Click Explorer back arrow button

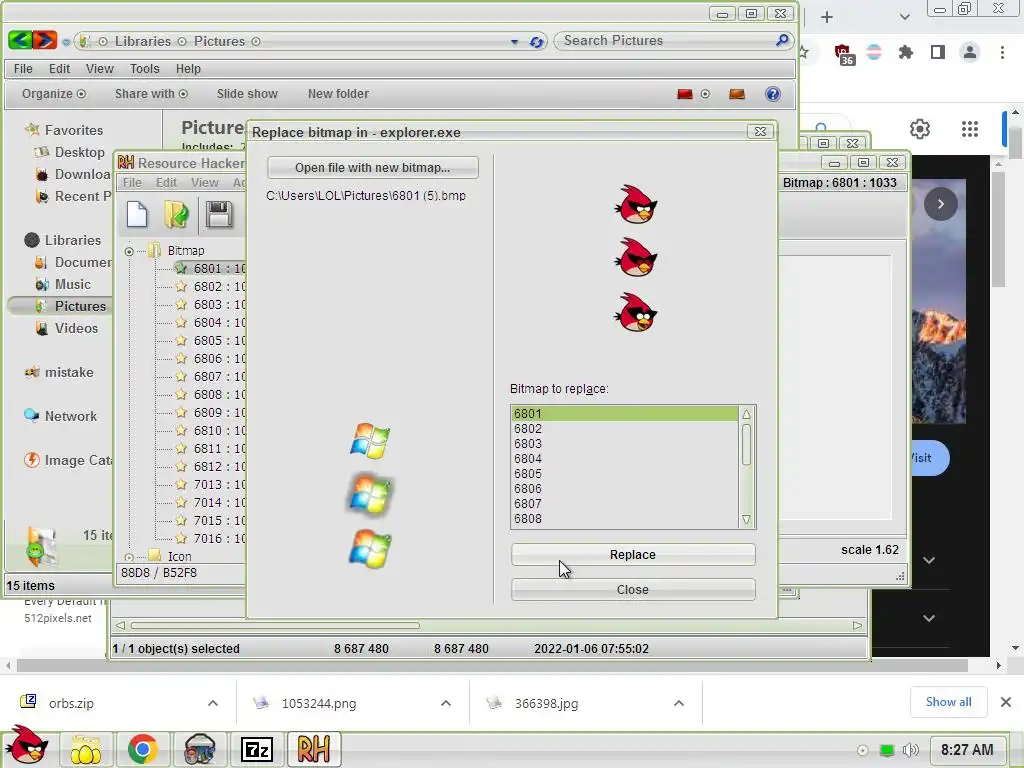pos(20,40)
